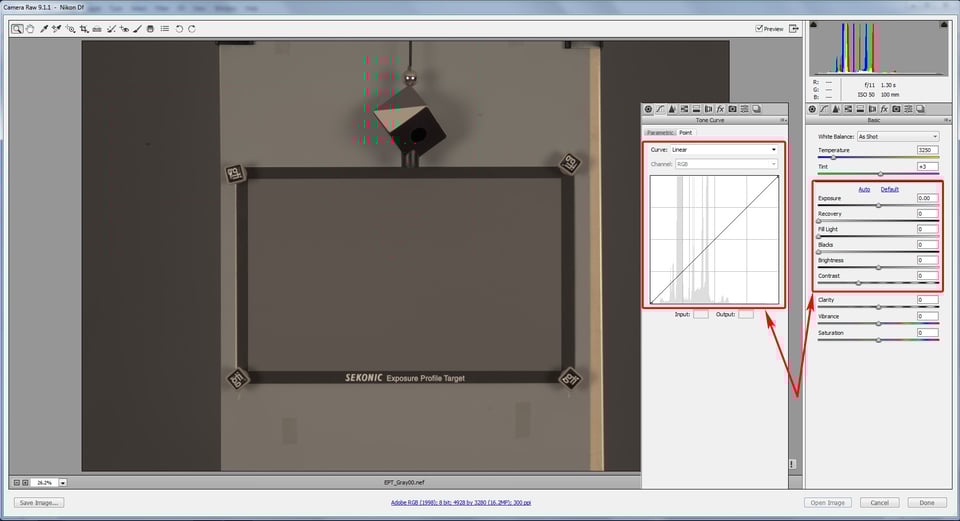Click the tone curve Input value field
The height and width of the screenshot is (521, 960).
(700, 315)
